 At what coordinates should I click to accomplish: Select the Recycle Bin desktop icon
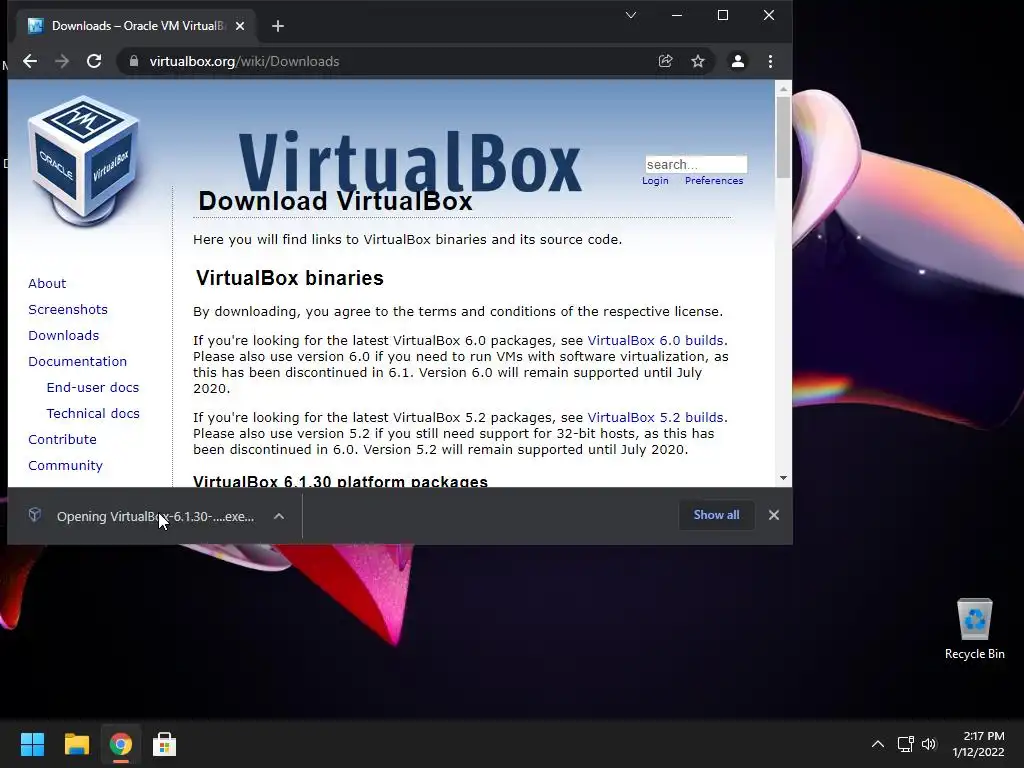(x=974, y=630)
